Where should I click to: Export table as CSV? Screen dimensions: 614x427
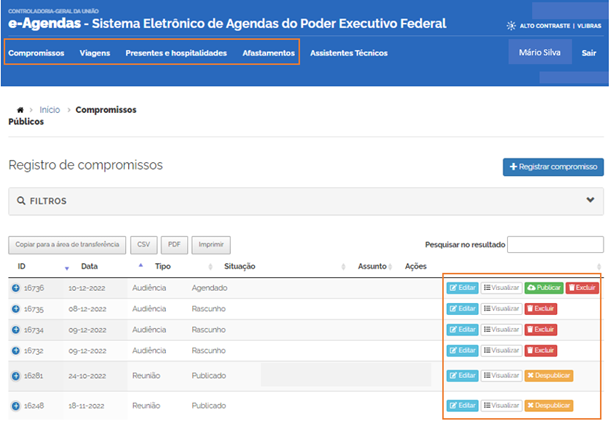[x=143, y=244]
